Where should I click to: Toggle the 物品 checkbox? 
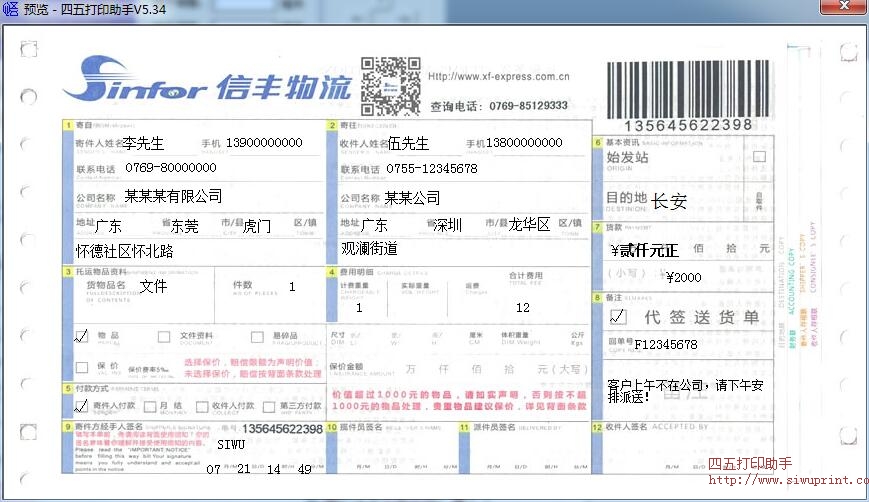81,336
